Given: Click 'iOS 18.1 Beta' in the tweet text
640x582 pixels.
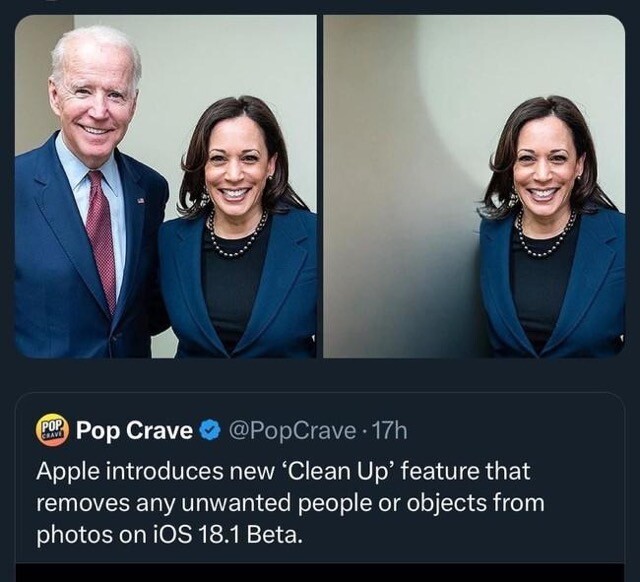Looking at the screenshot, I should pyautogui.click(x=231, y=535).
